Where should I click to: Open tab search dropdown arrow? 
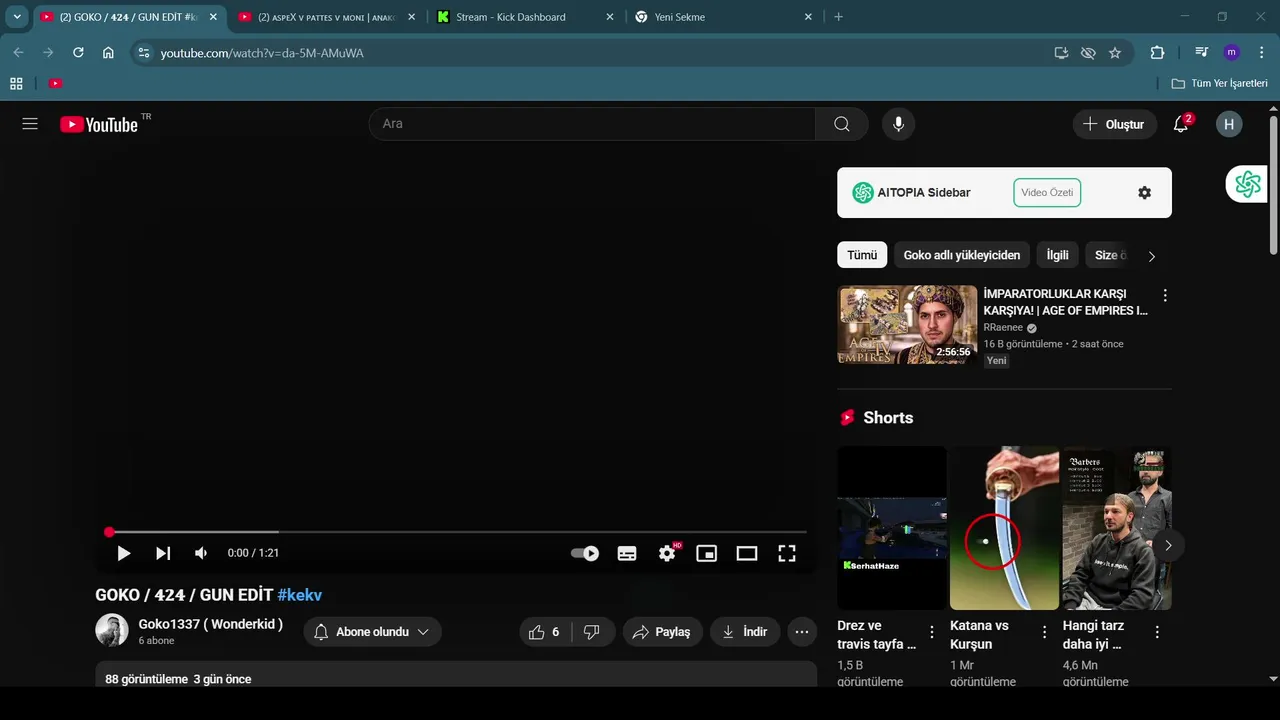tap(17, 17)
